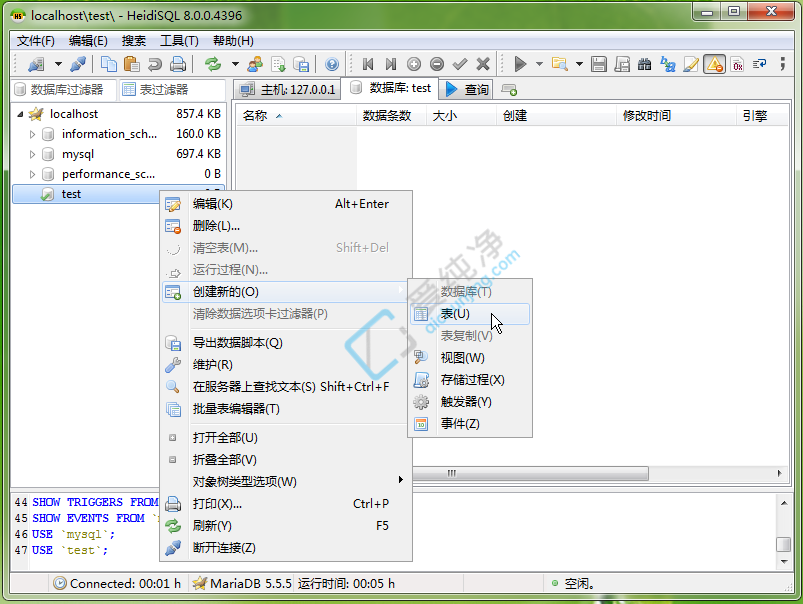Screen dimensions: 803x604
Task: Sort by the 数据条数 column header
Action: coord(391,116)
